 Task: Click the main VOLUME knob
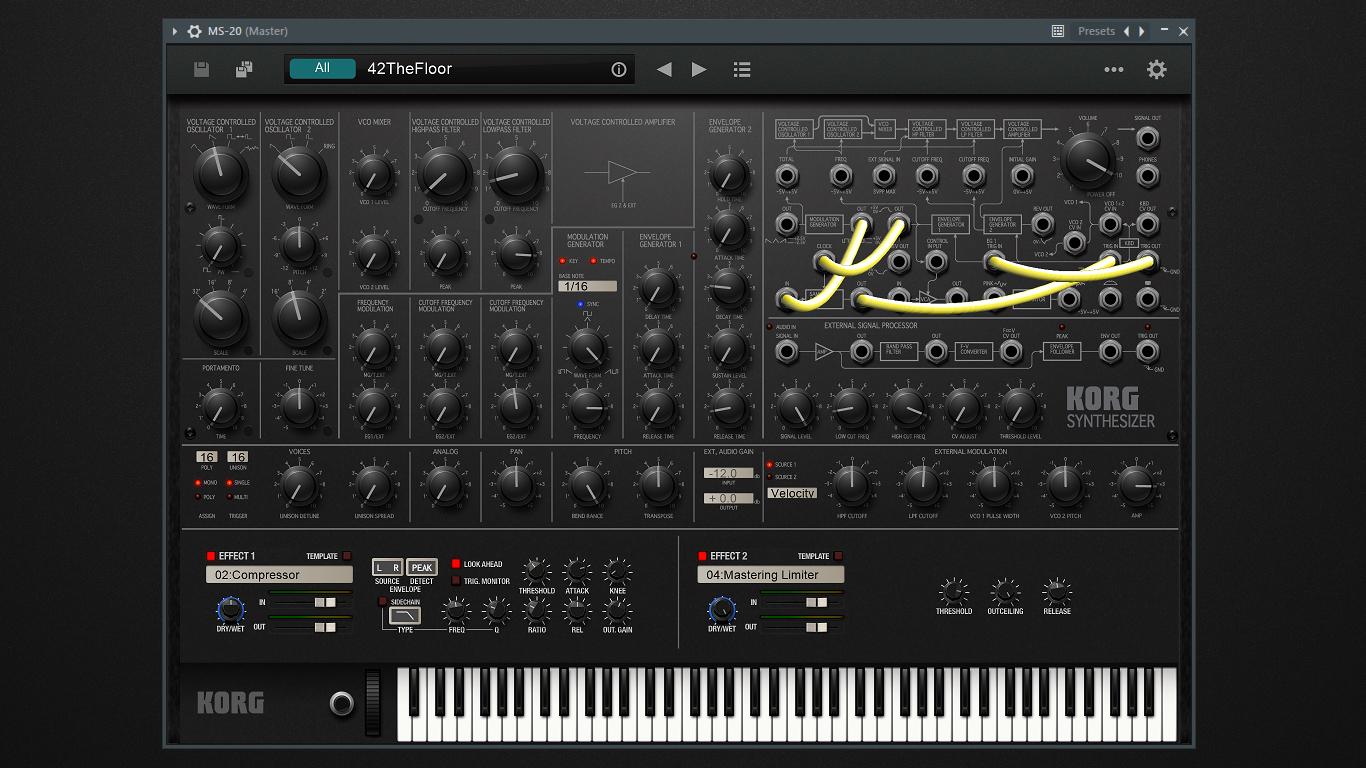pyautogui.click(x=1087, y=161)
